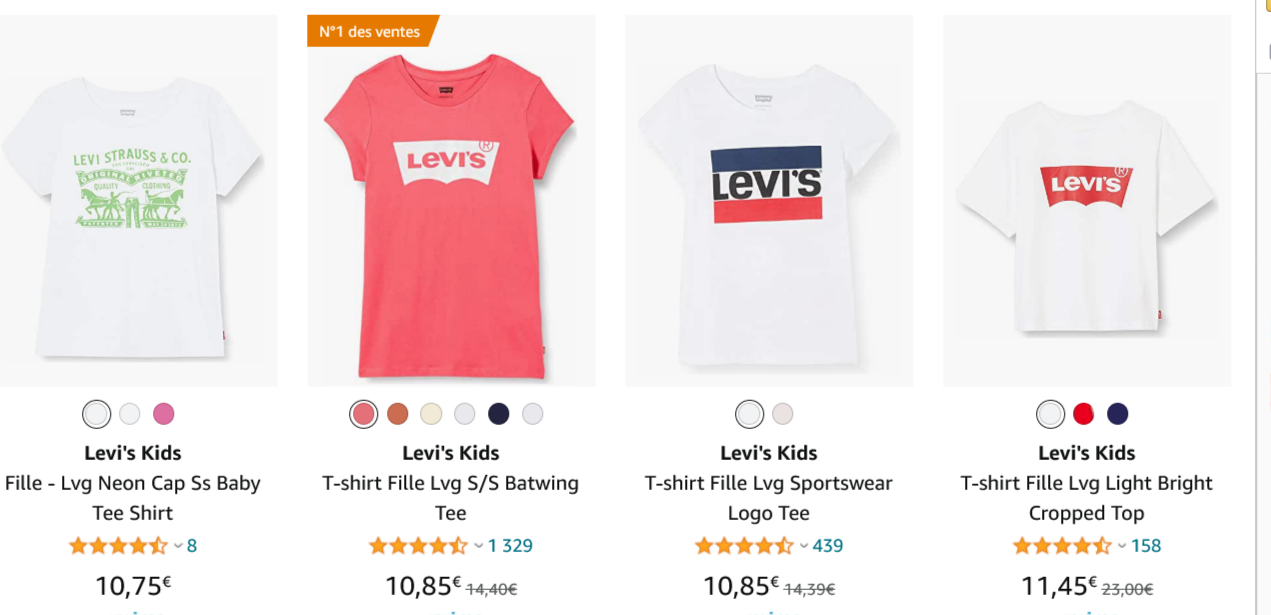Select the navy swatch under the Cropped Top
The width and height of the screenshot is (1271, 615).
point(1117,412)
